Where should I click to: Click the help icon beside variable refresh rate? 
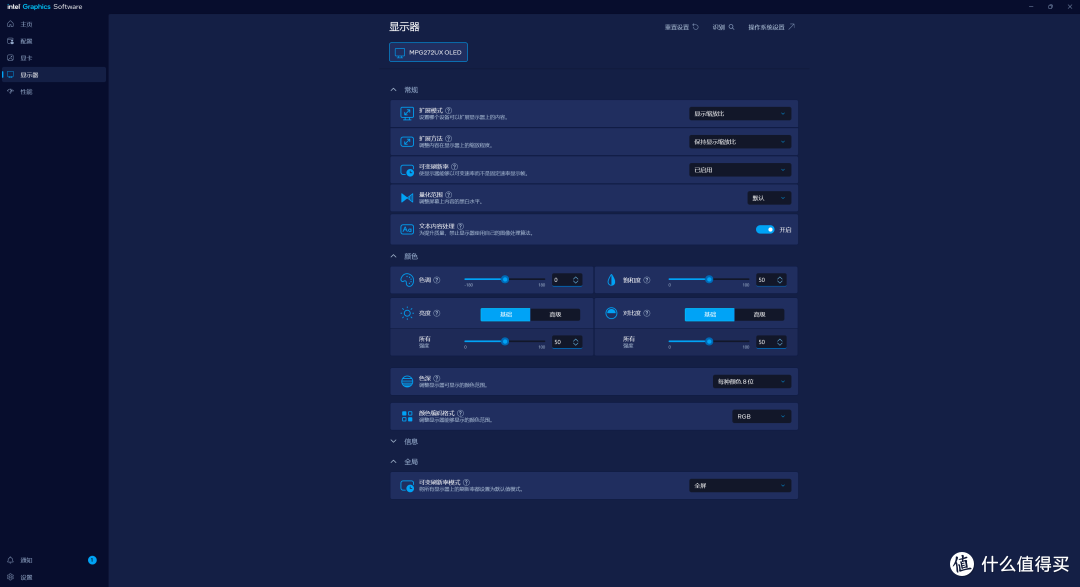[x=455, y=167]
